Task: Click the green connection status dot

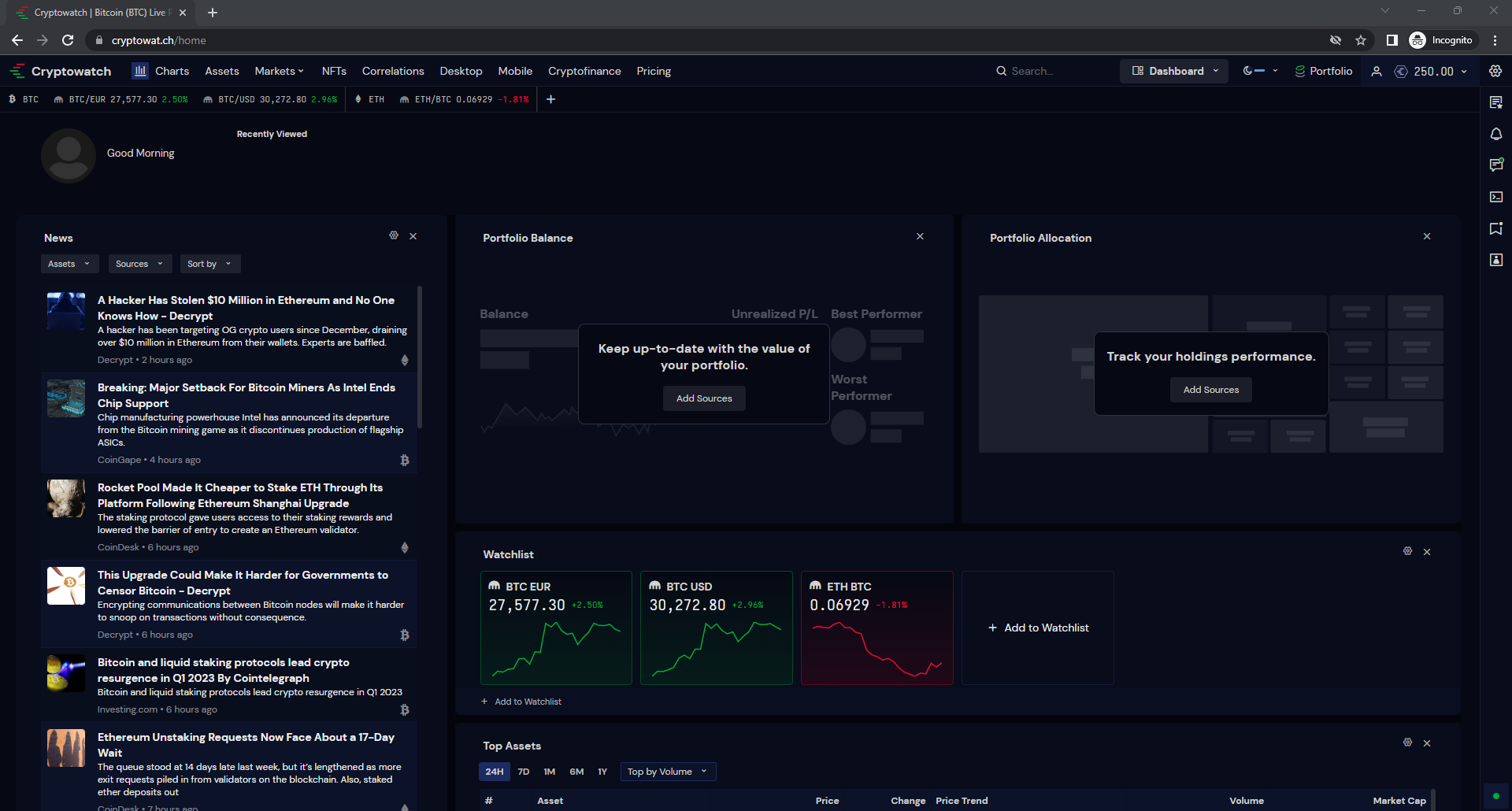Action: point(1495,796)
